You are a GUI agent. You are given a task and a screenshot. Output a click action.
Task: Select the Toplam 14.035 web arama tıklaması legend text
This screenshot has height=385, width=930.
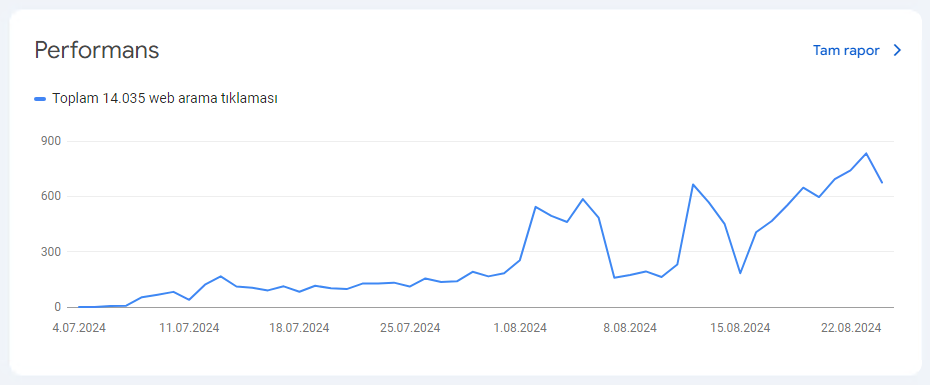click(165, 98)
